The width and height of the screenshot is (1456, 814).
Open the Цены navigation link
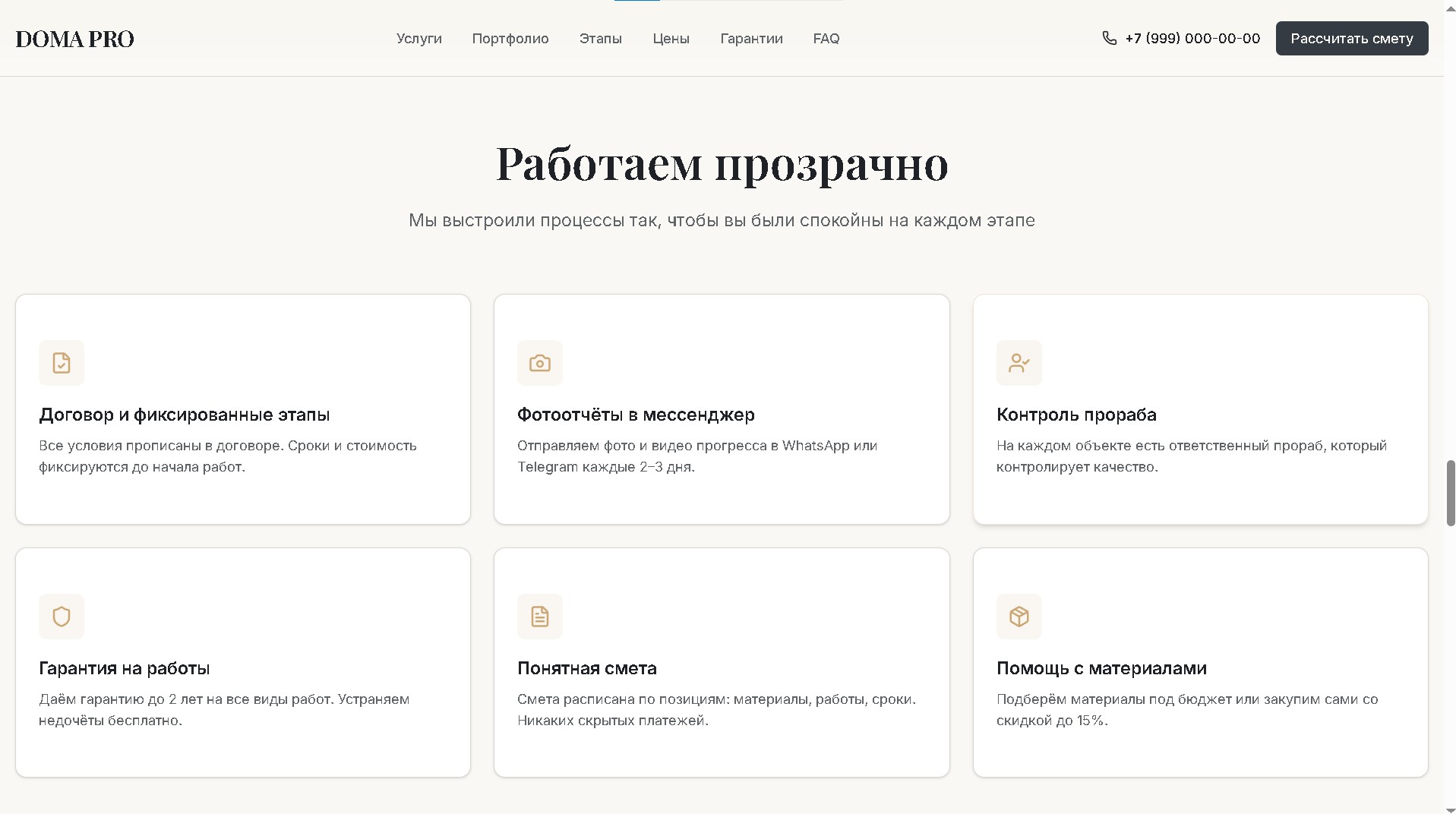(x=671, y=39)
